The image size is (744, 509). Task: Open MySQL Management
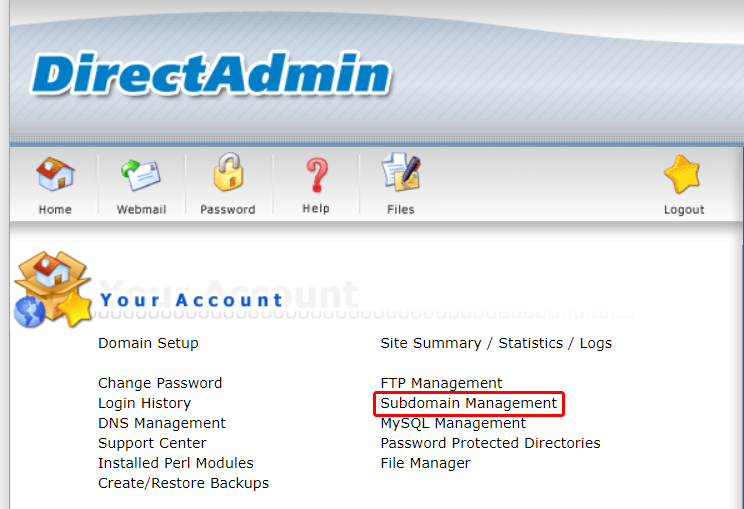pyautogui.click(x=453, y=423)
